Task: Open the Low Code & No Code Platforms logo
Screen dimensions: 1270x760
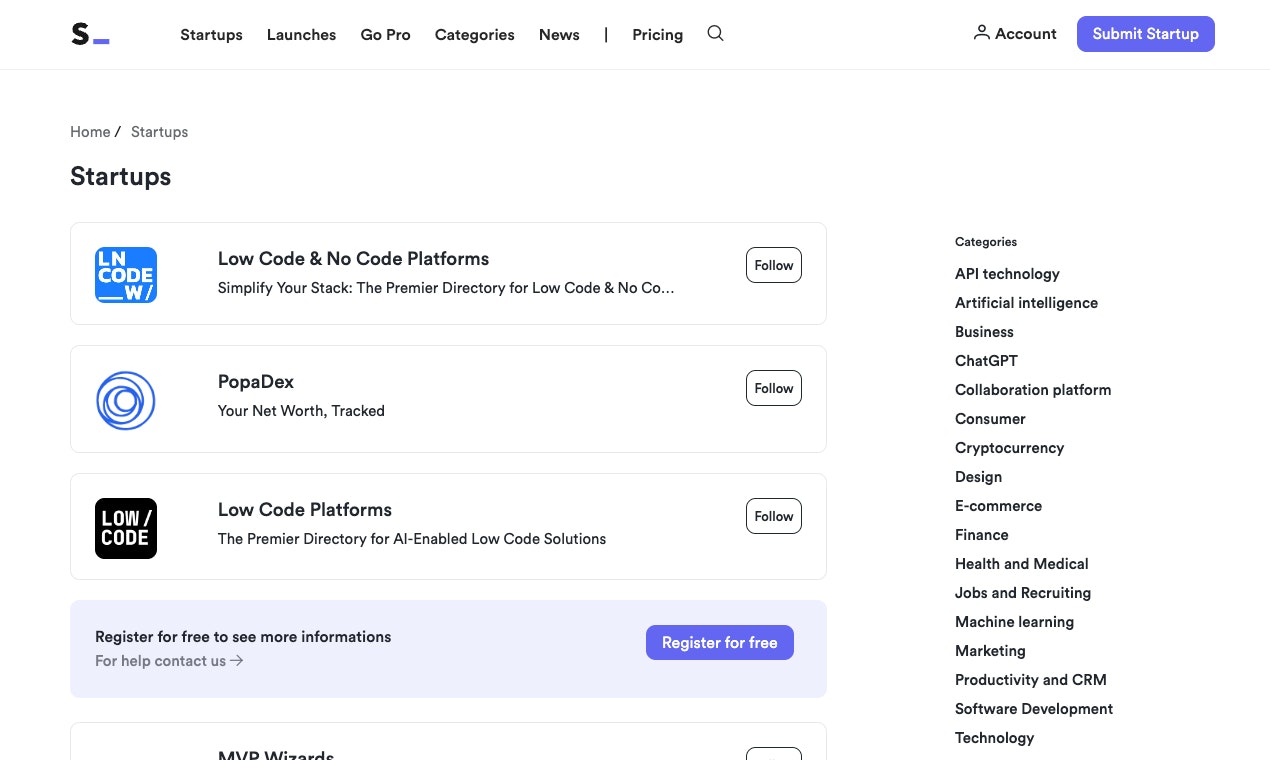Action: (x=126, y=275)
